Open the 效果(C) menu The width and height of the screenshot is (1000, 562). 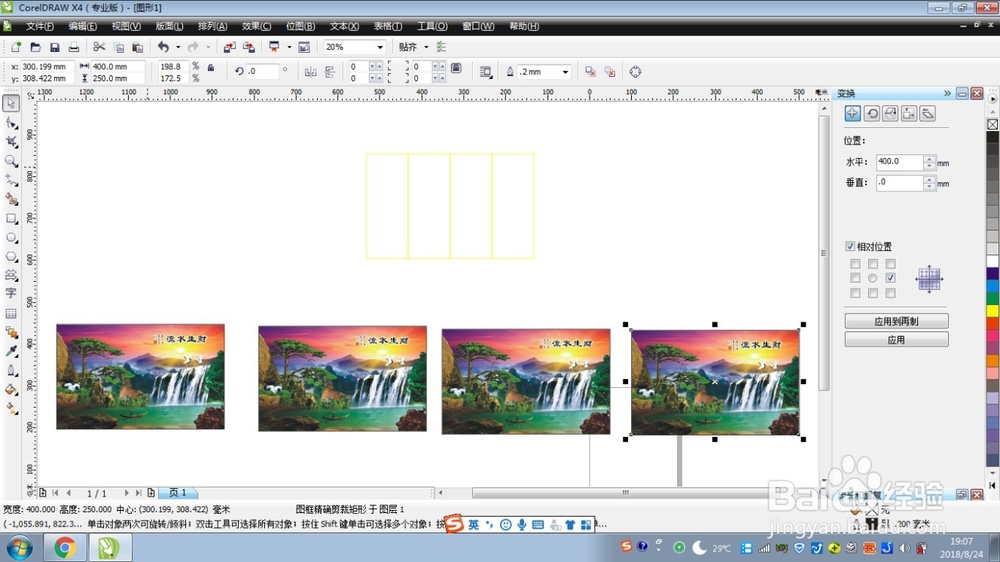256,26
